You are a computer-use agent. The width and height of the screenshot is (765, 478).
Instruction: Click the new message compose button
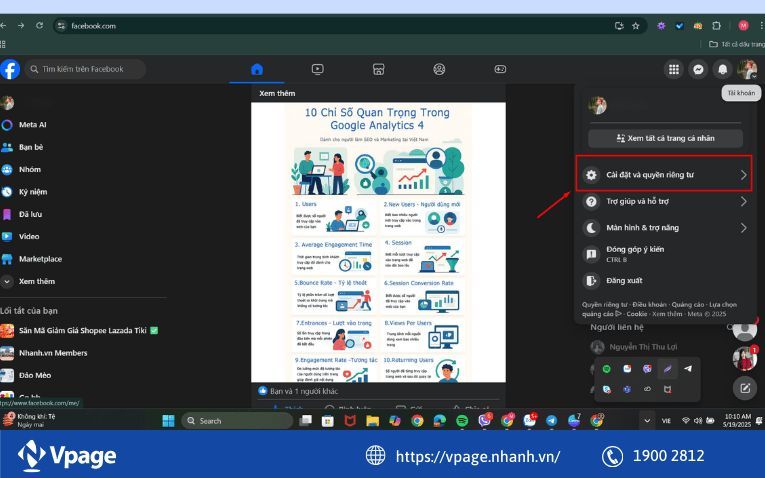[x=745, y=388]
